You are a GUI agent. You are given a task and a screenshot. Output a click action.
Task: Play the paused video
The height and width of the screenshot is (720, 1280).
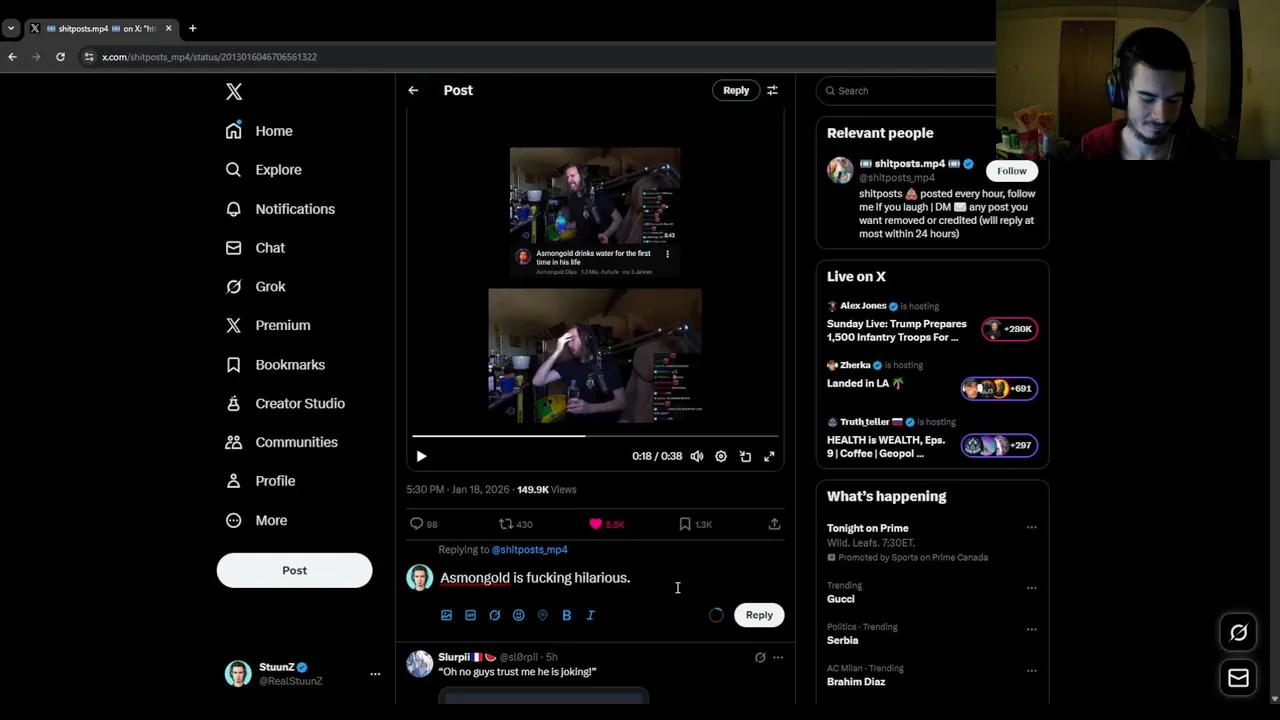click(421, 456)
